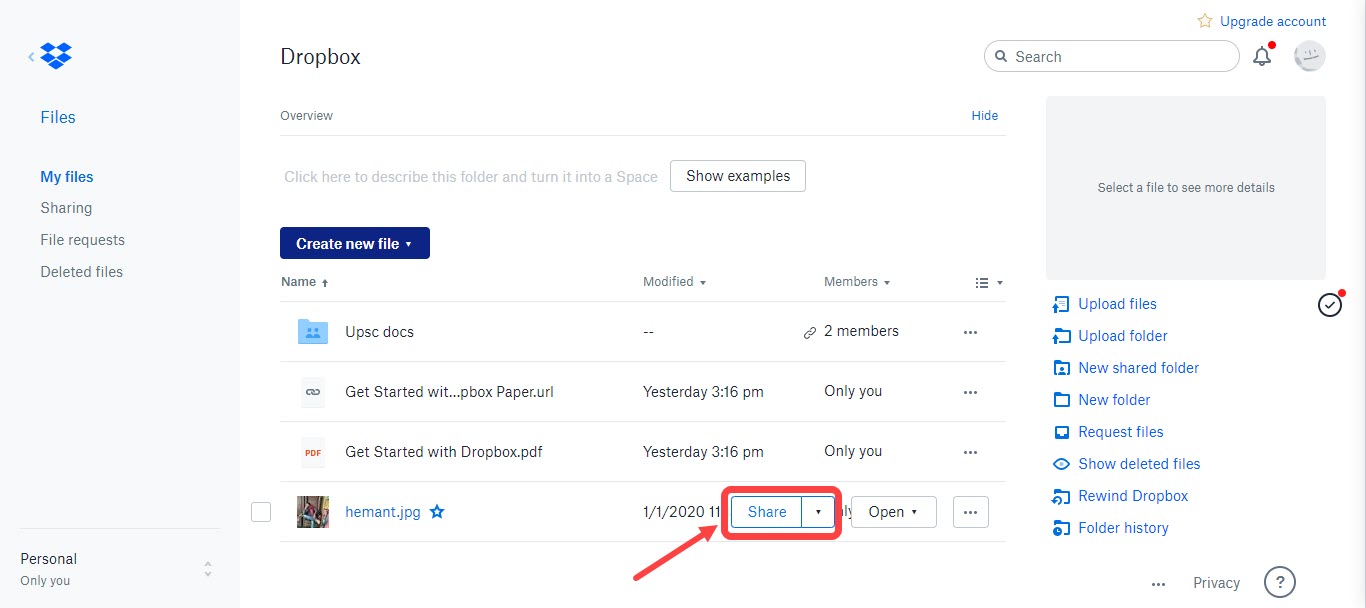Star the hemant.jpg file
1366x608 pixels.
(x=437, y=512)
